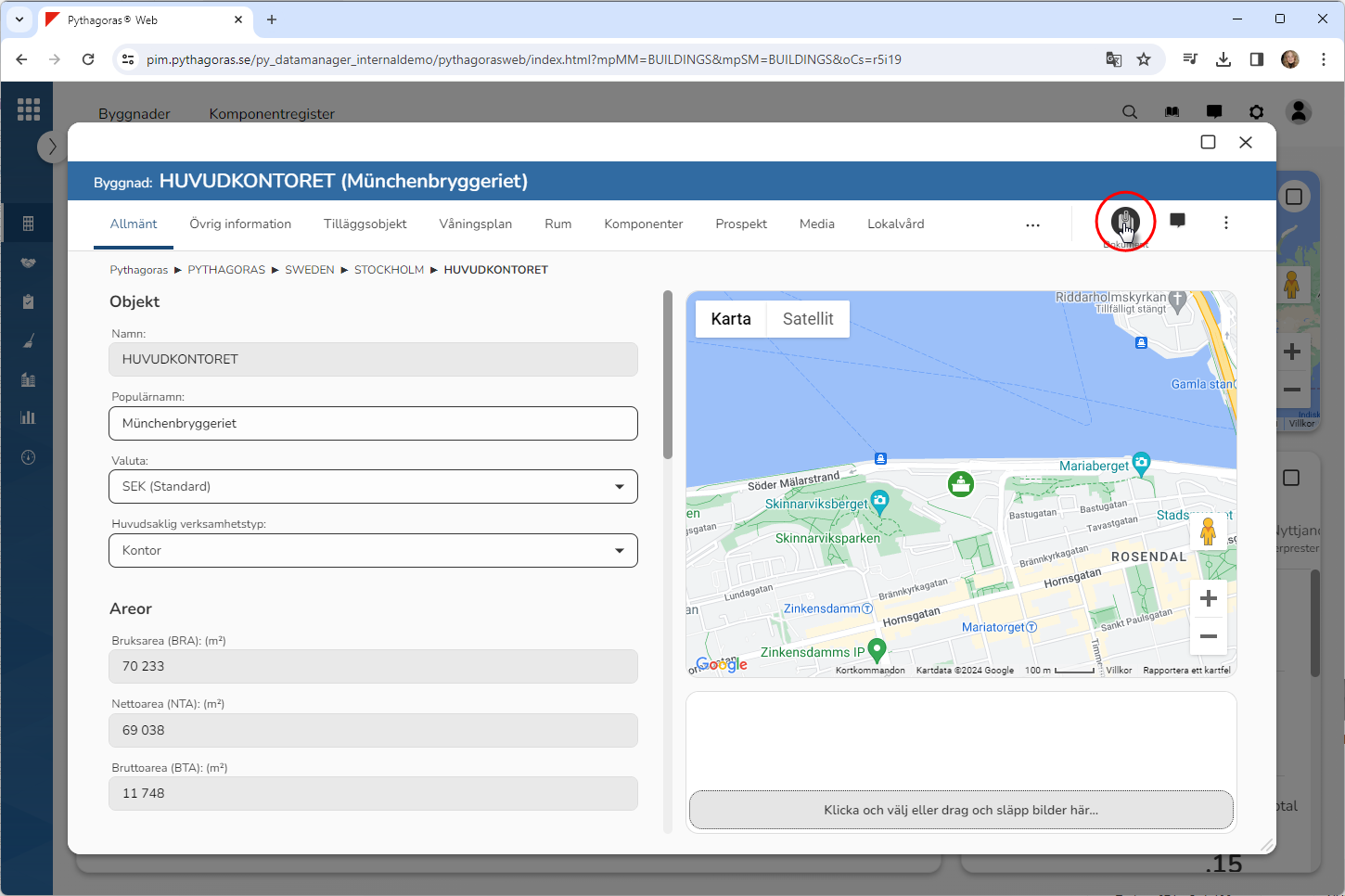Expand the Valuta dropdown

coord(373,487)
